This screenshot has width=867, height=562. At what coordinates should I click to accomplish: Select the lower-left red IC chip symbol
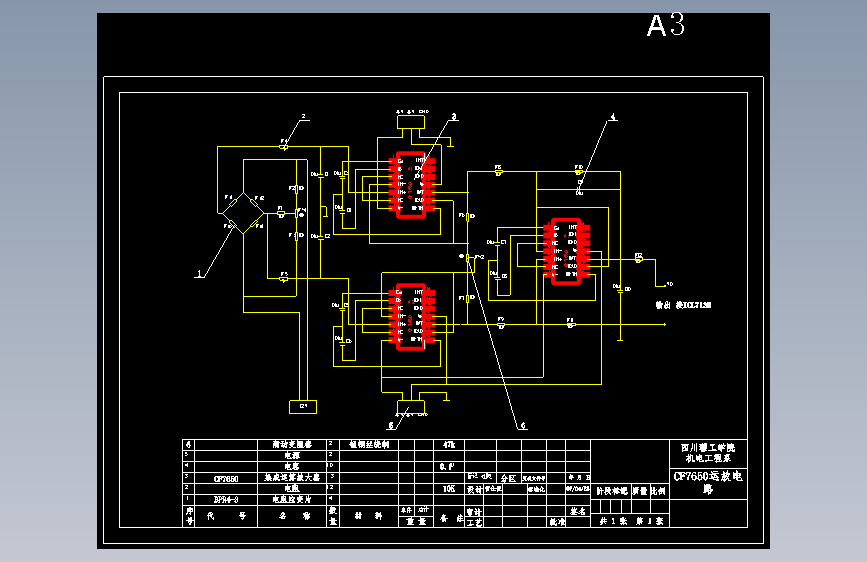(x=412, y=317)
